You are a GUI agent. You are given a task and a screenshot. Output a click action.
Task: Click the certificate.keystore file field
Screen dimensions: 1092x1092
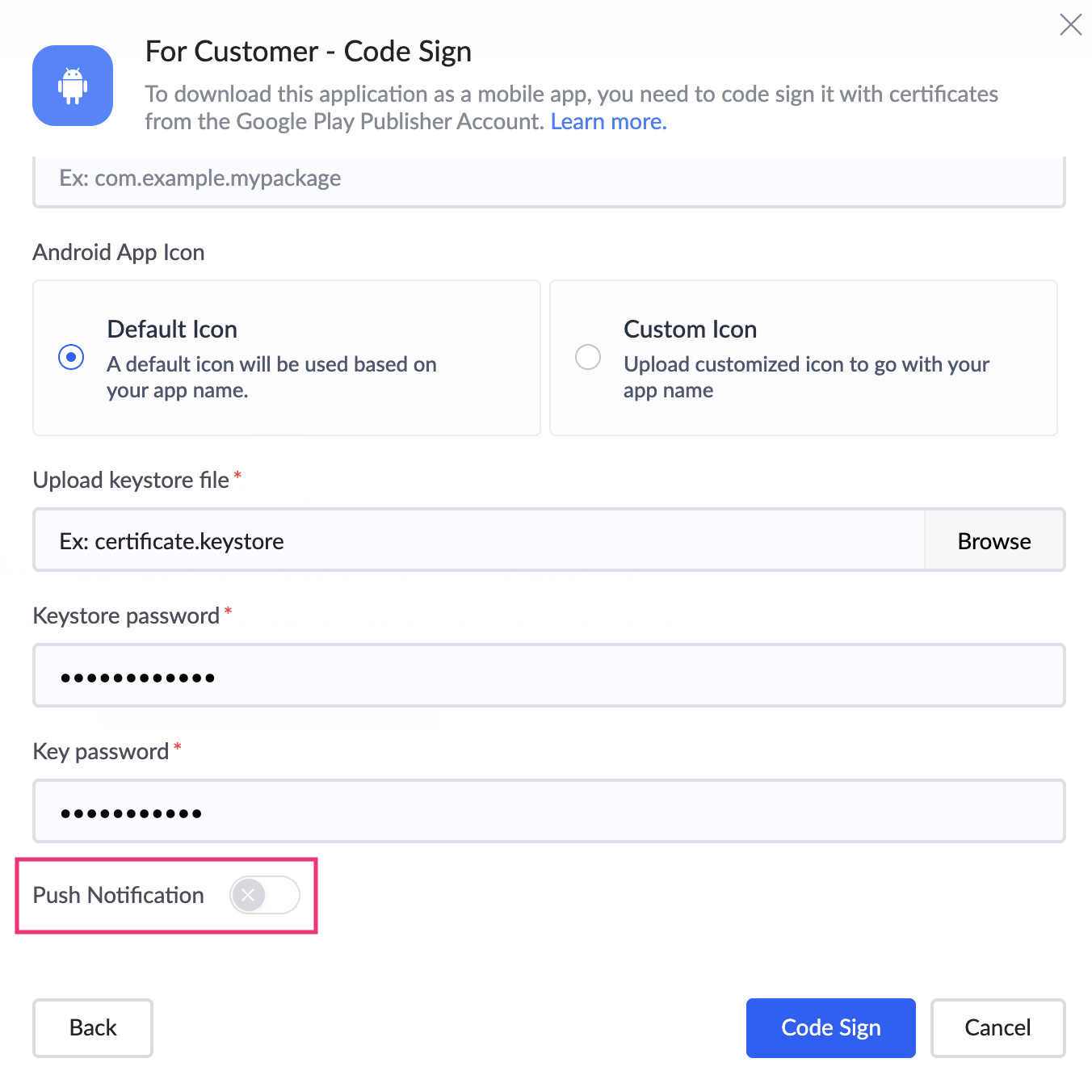coord(479,540)
